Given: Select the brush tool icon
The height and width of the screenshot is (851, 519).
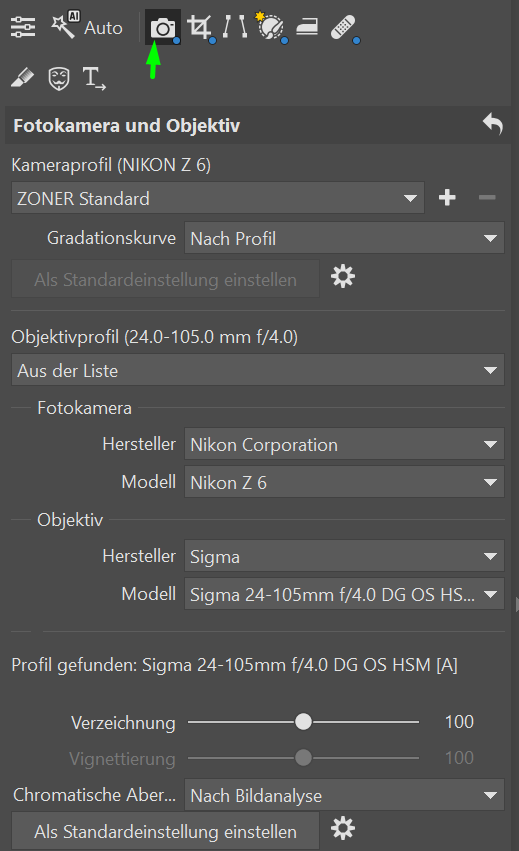Looking at the screenshot, I should (x=22, y=78).
